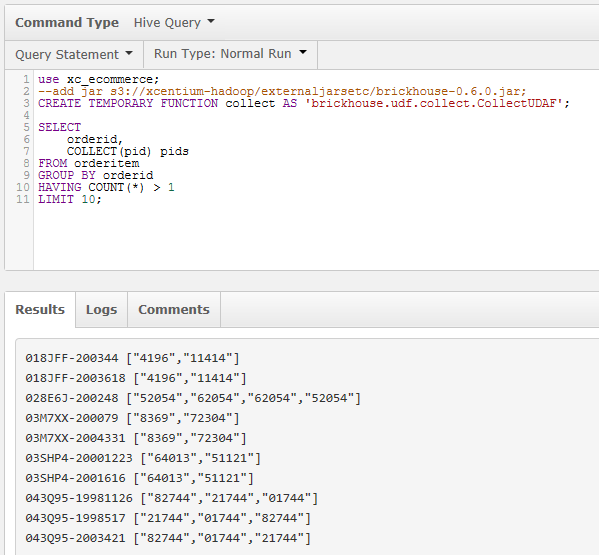Click the HAVING COUNT(*) > 1 line
599x555 pixels.
pos(106,187)
